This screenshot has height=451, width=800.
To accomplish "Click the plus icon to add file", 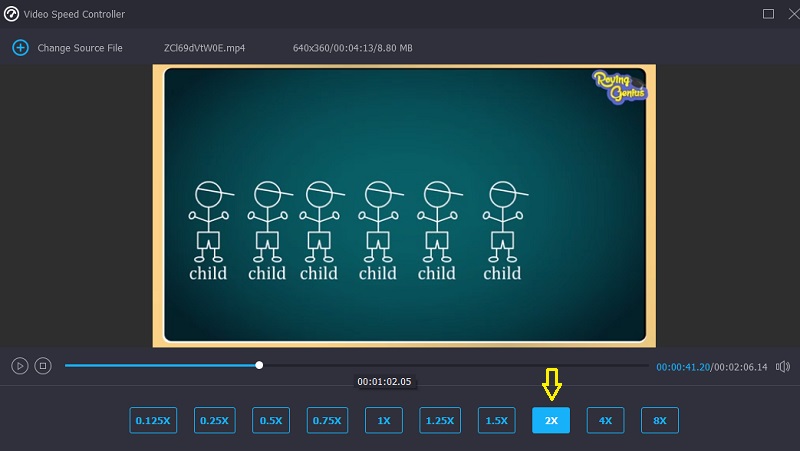I will pos(19,48).
